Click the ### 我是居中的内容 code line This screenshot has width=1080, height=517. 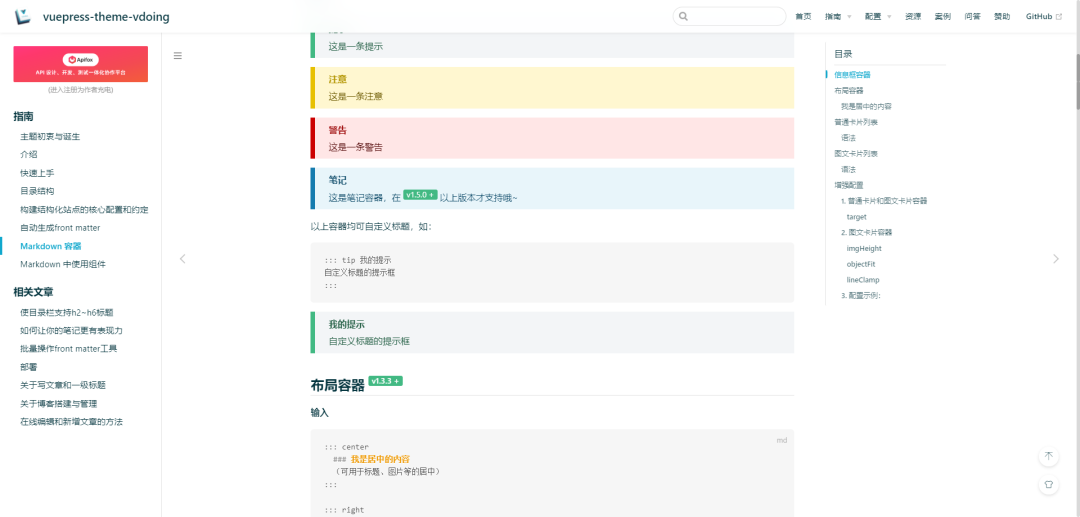point(371,459)
